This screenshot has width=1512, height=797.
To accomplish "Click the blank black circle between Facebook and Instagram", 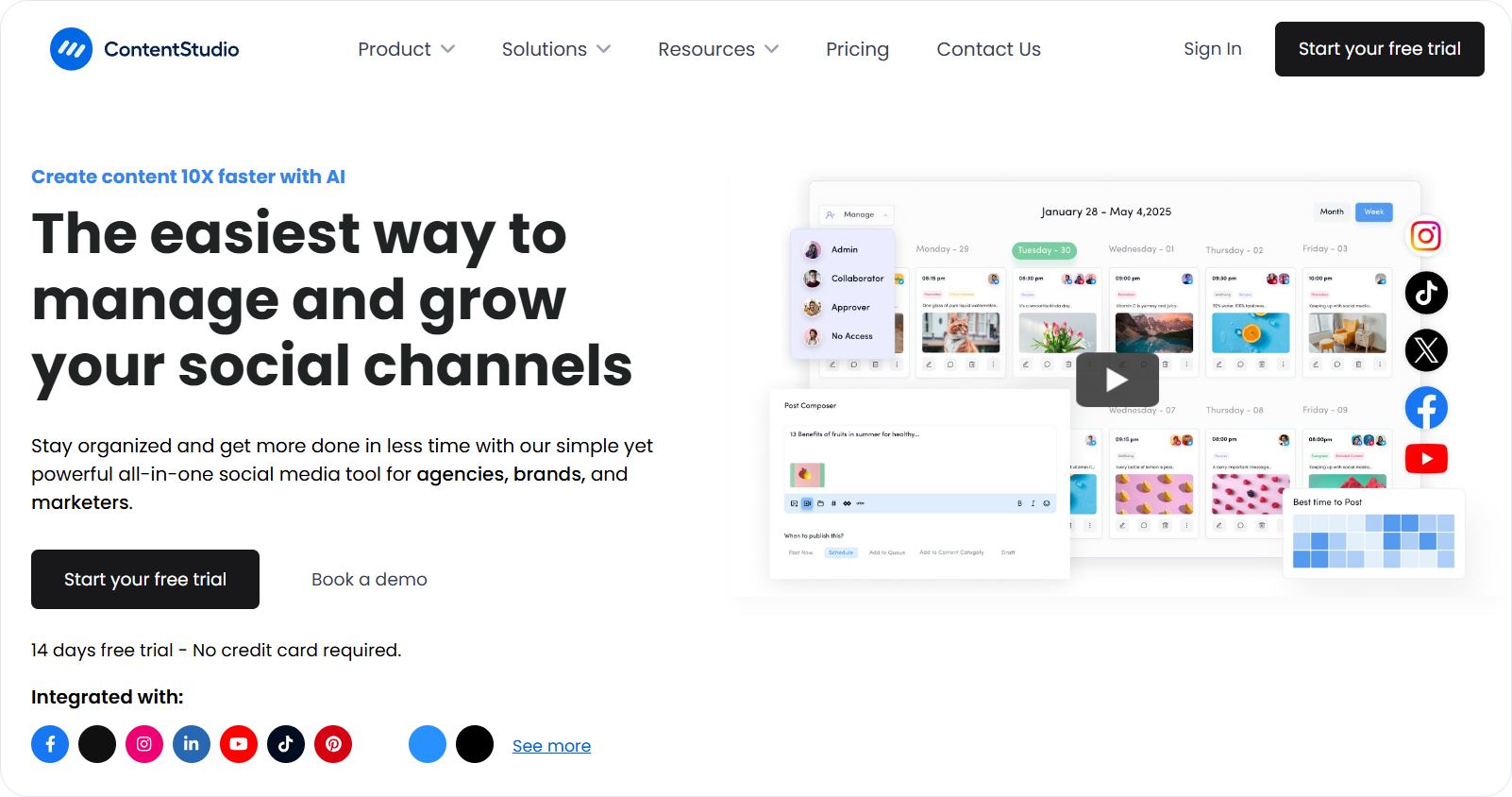I will (x=97, y=744).
